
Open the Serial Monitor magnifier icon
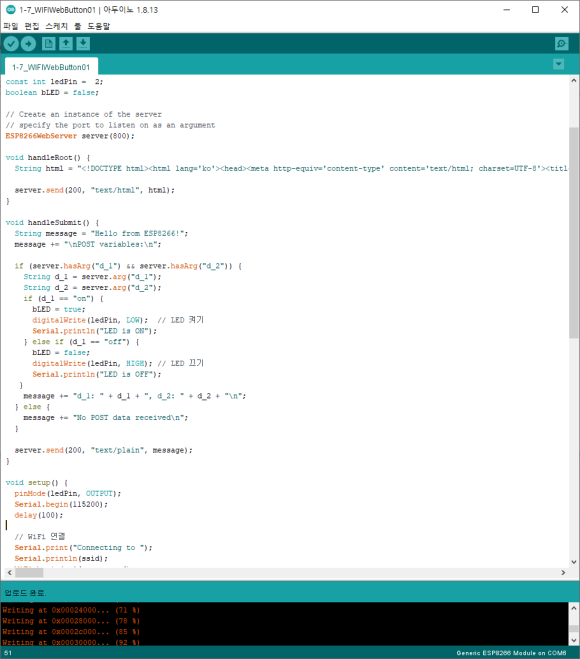(562, 44)
